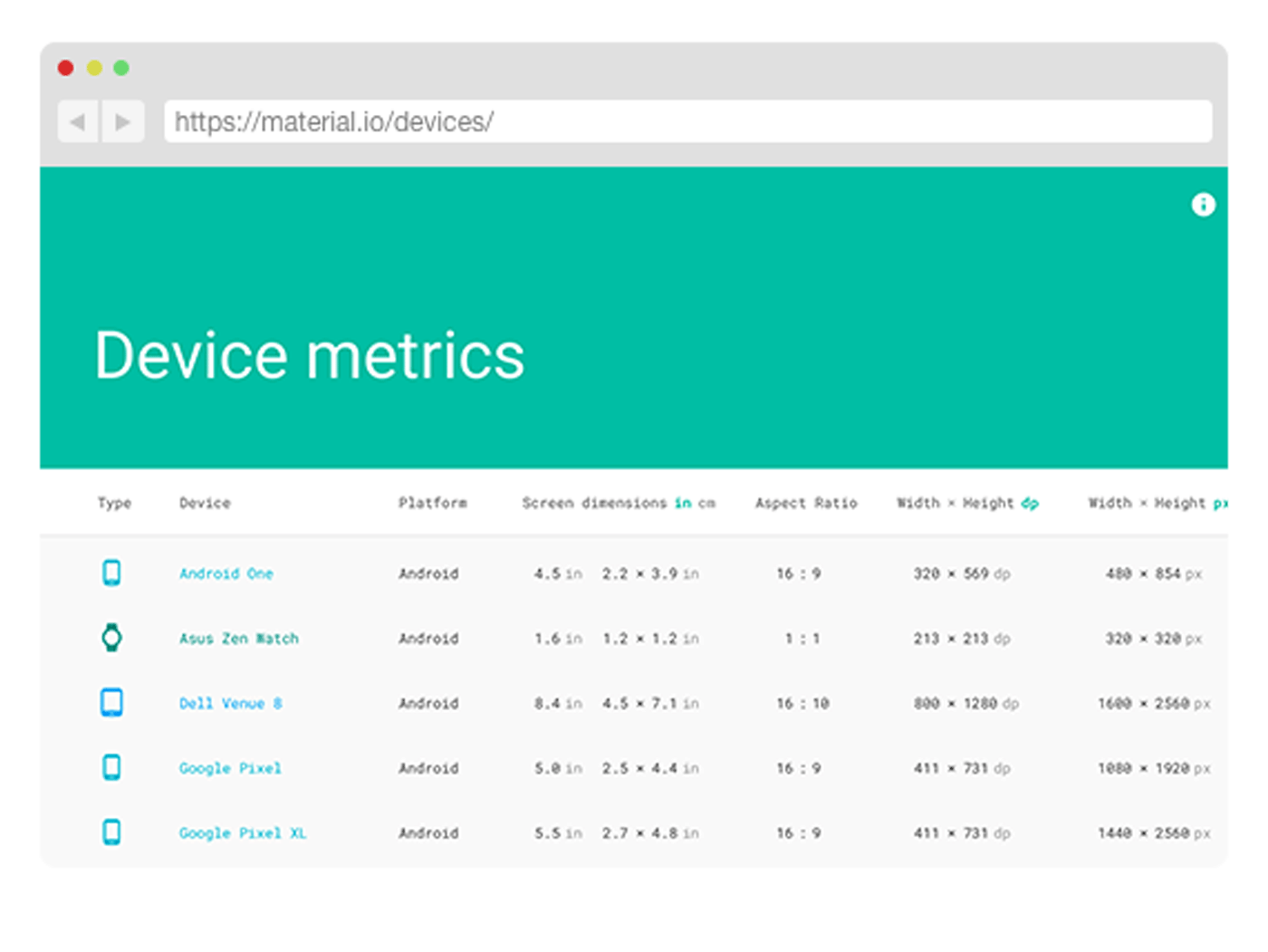Switch screen dimensions unit to 'cm'
1268x952 pixels.
point(706,503)
